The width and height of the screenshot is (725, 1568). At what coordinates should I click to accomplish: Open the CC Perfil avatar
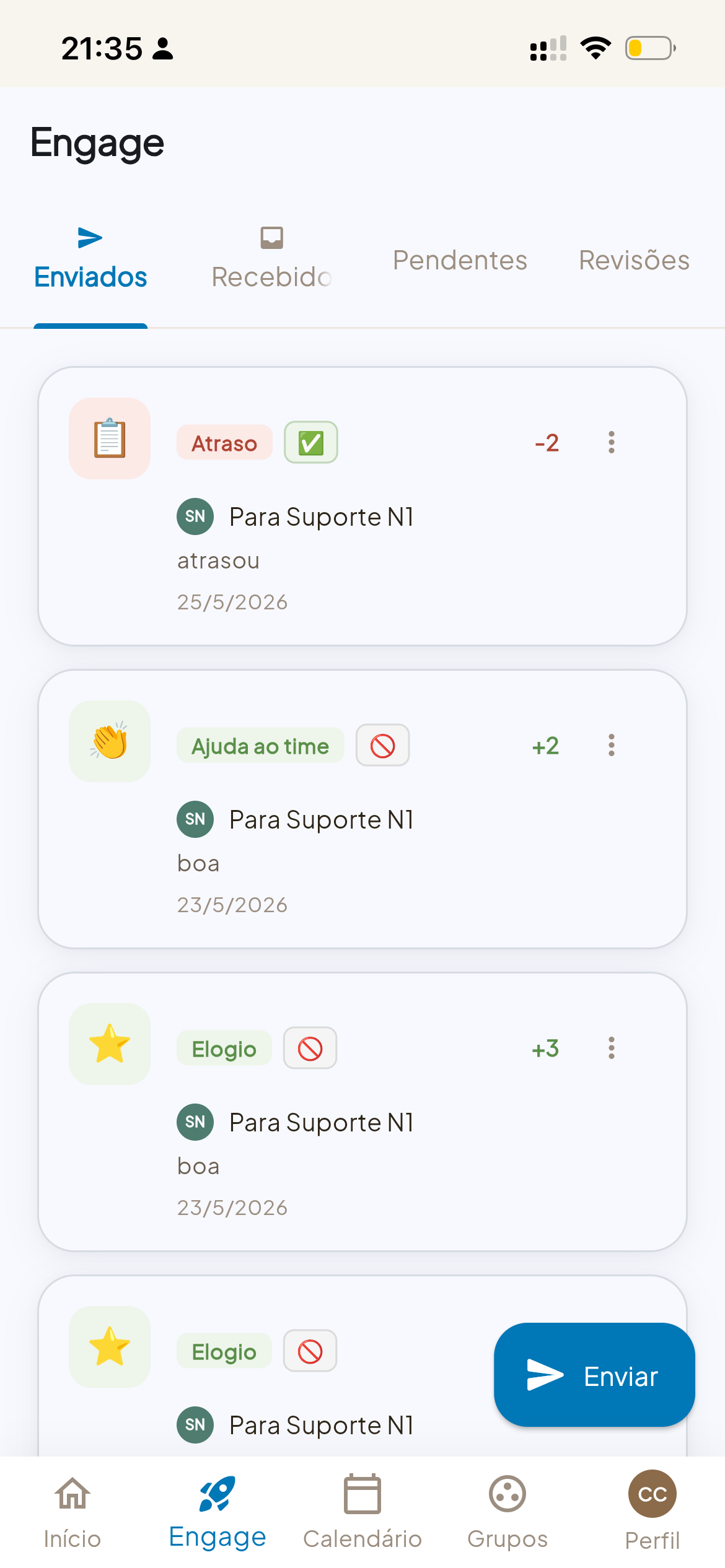(652, 1494)
